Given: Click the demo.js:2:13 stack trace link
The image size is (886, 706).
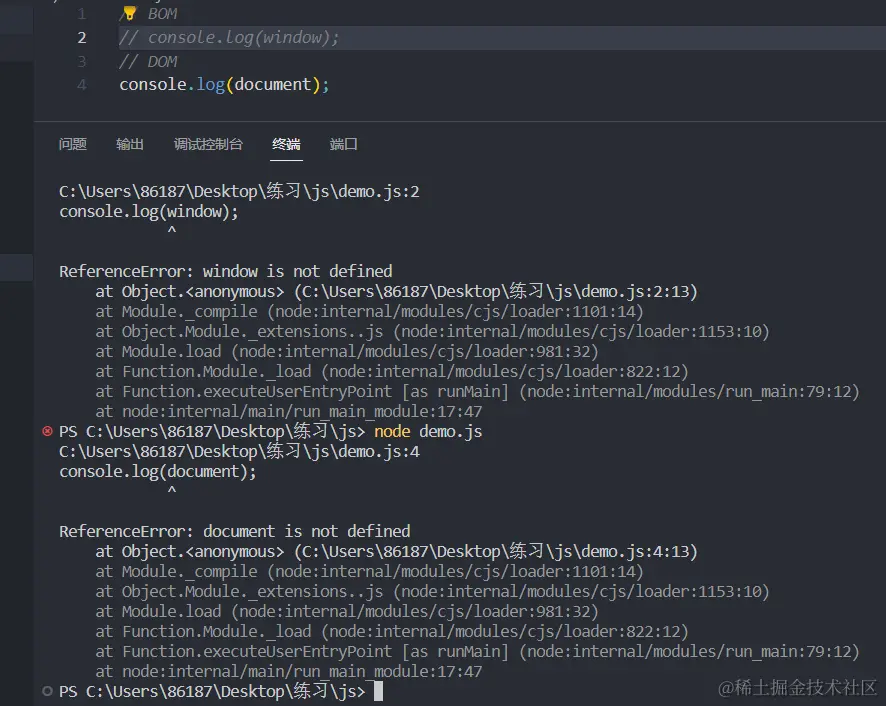Looking at the screenshot, I should [495, 292].
